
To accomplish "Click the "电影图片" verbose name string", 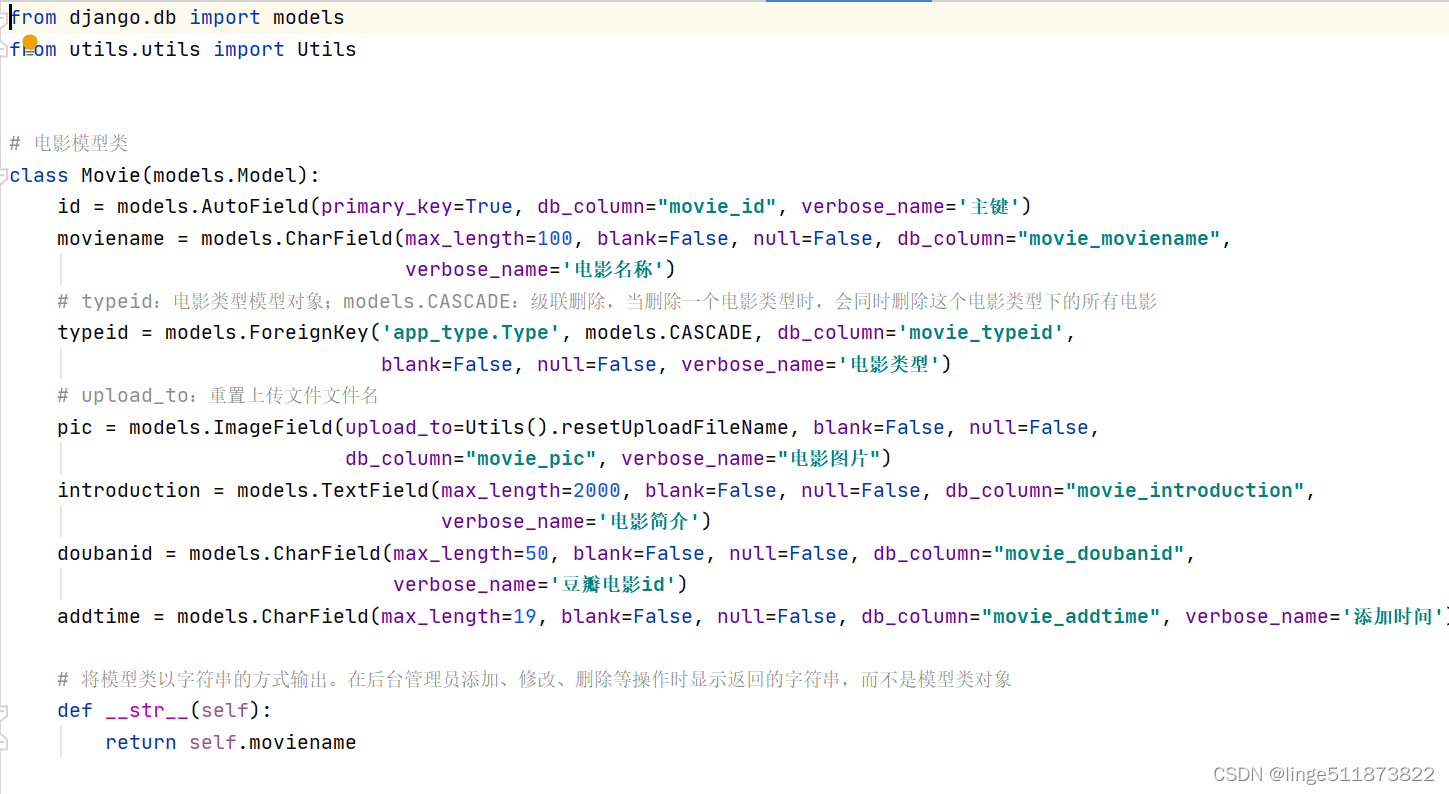I will click(x=830, y=458).
